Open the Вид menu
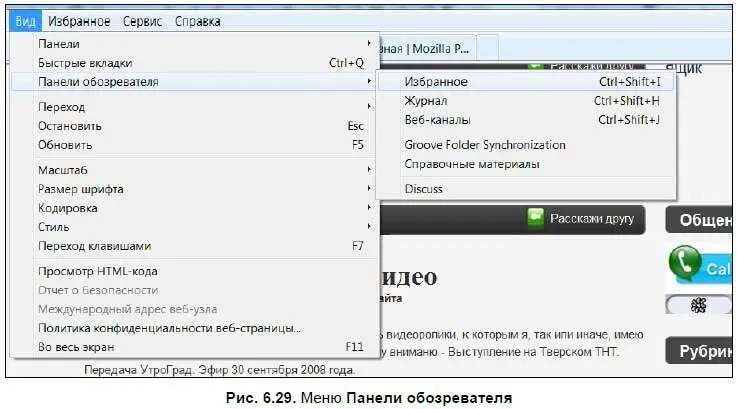 pyautogui.click(x=25, y=21)
